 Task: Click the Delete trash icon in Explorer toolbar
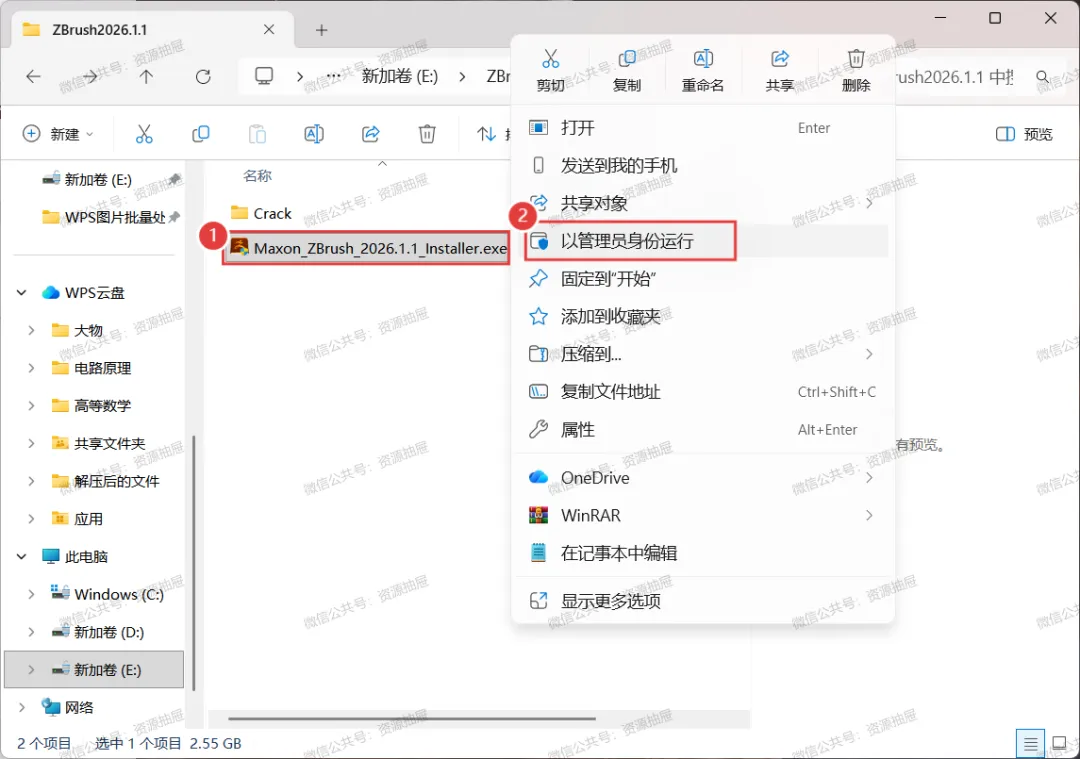click(427, 134)
